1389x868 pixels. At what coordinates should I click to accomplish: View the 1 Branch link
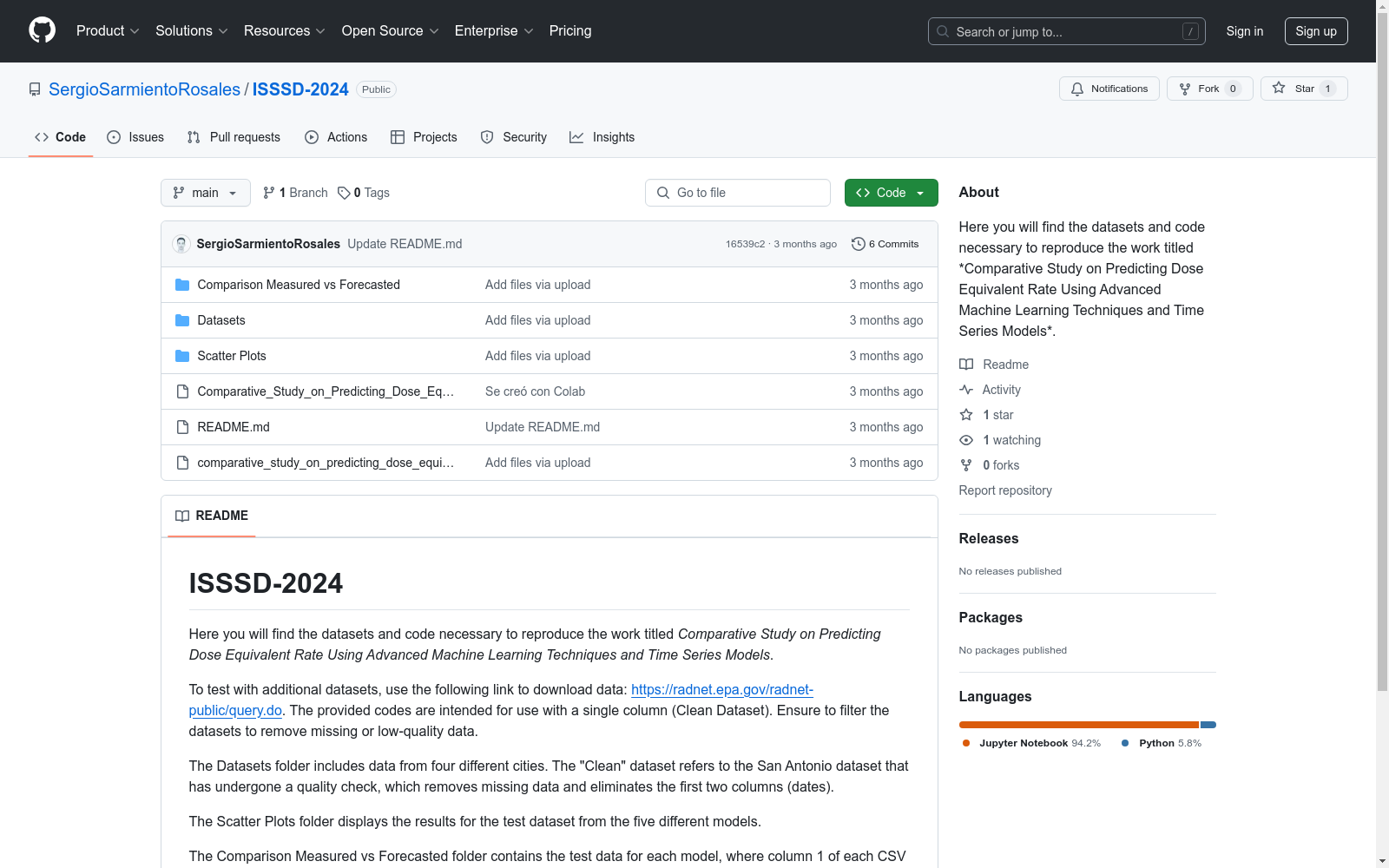295,193
